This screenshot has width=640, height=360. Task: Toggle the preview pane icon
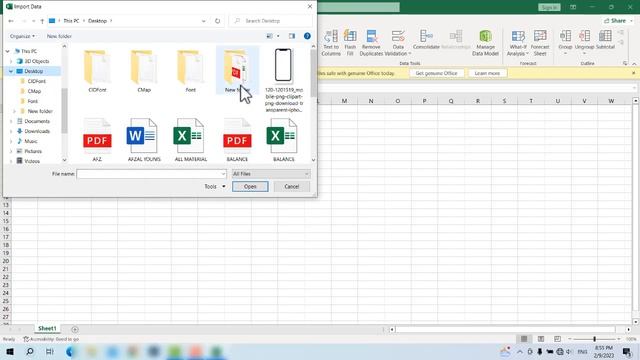click(x=291, y=36)
